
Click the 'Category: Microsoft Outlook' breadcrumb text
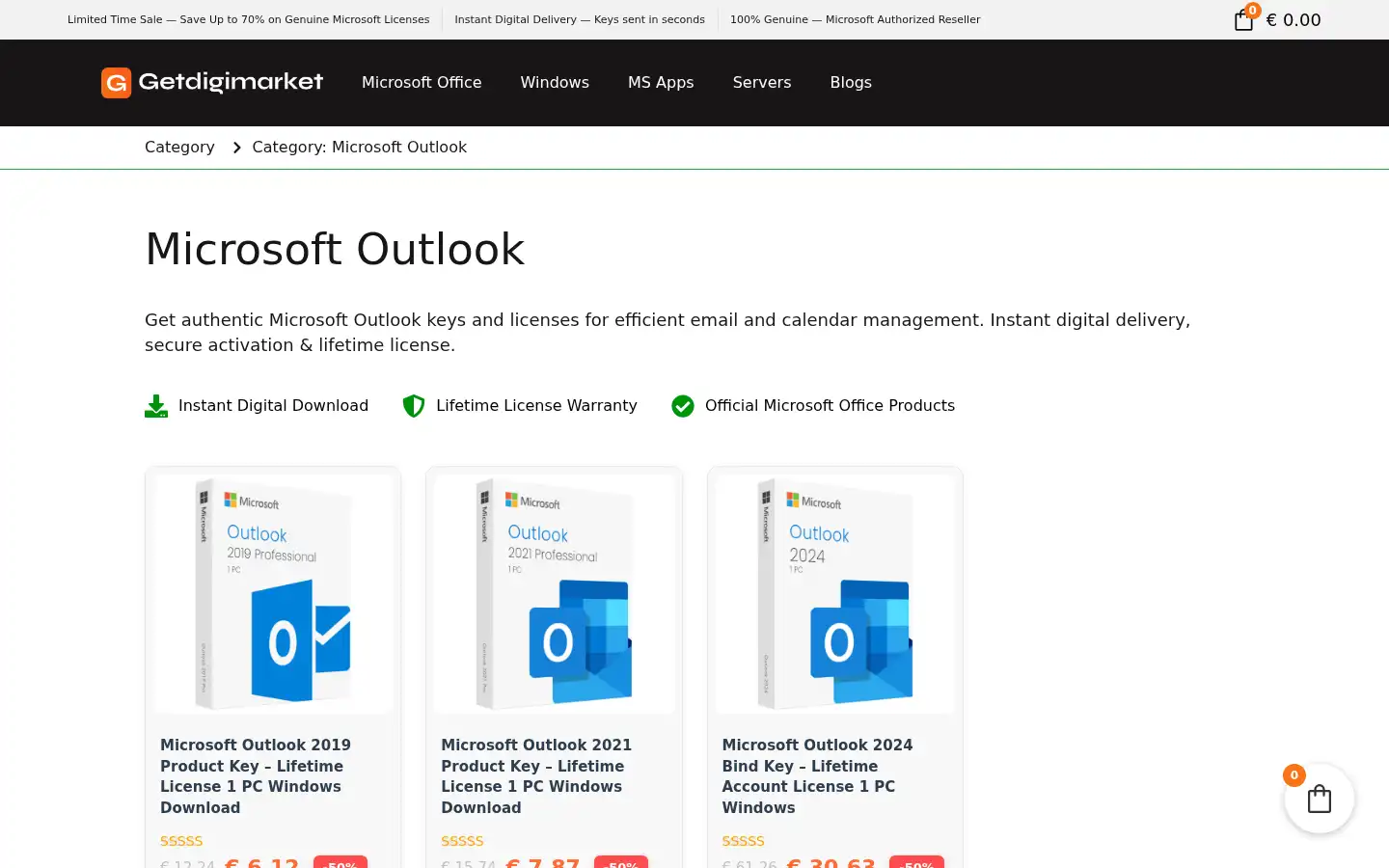(359, 148)
